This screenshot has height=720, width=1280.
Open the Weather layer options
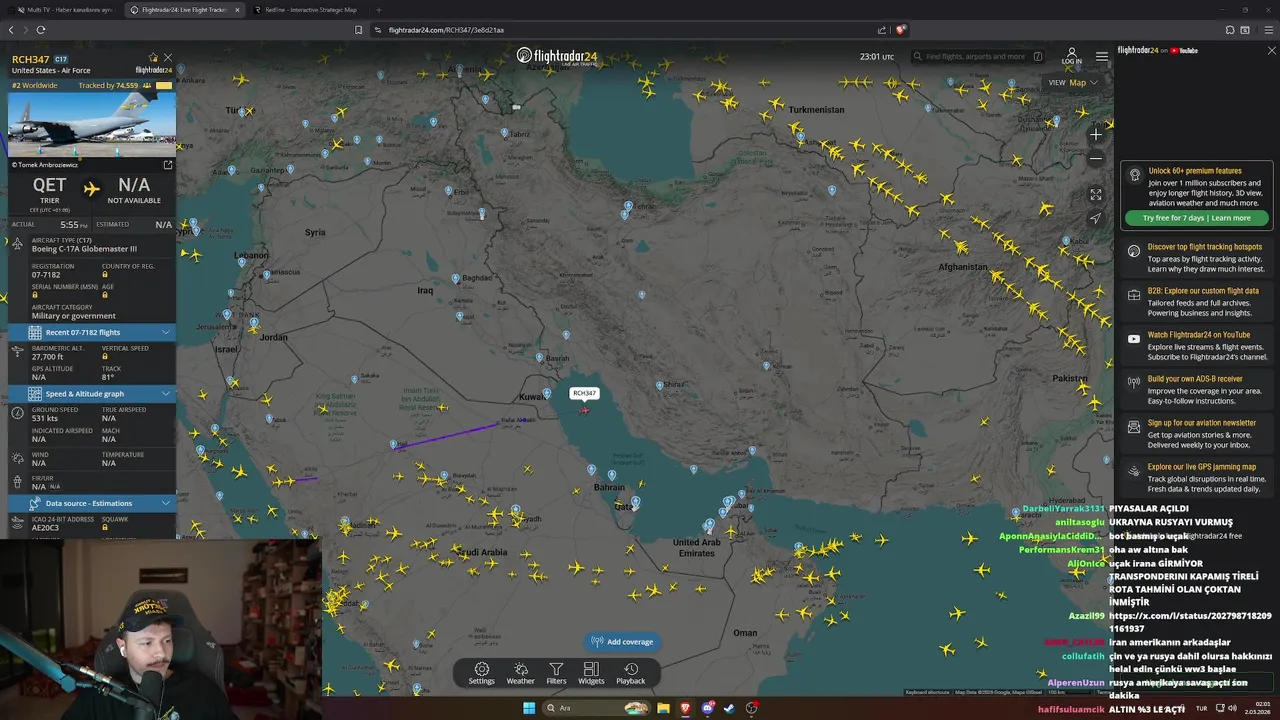coord(520,673)
